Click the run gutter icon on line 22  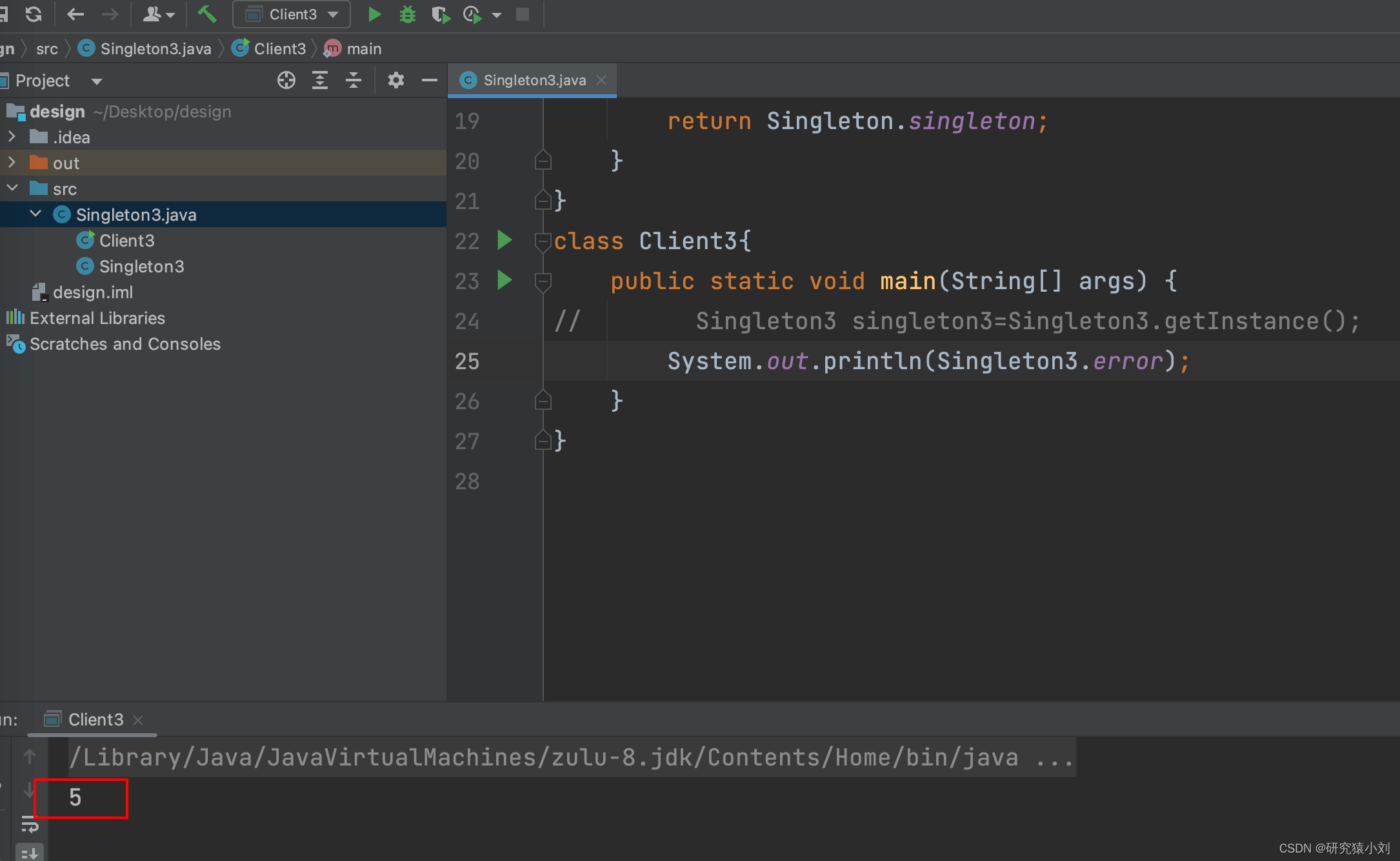pyautogui.click(x=505, y=241)
